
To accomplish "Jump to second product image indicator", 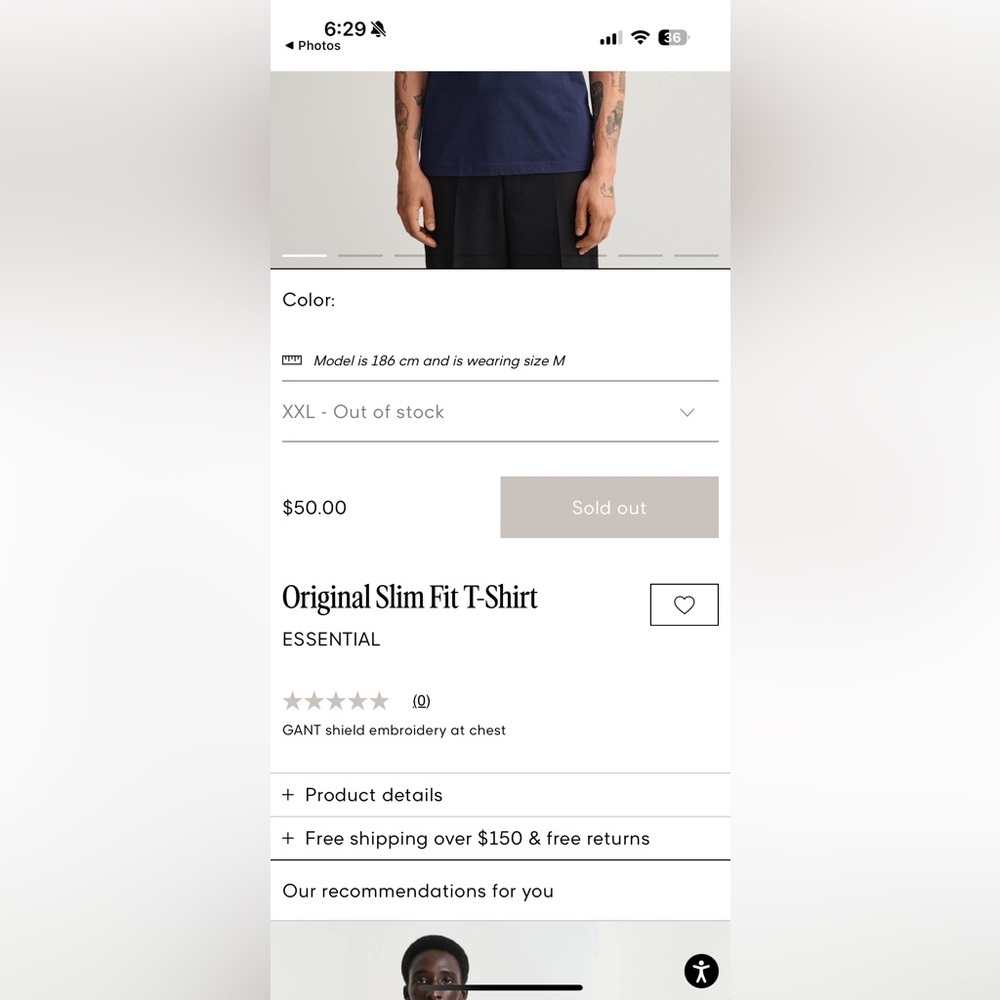I will coord(360,255).
